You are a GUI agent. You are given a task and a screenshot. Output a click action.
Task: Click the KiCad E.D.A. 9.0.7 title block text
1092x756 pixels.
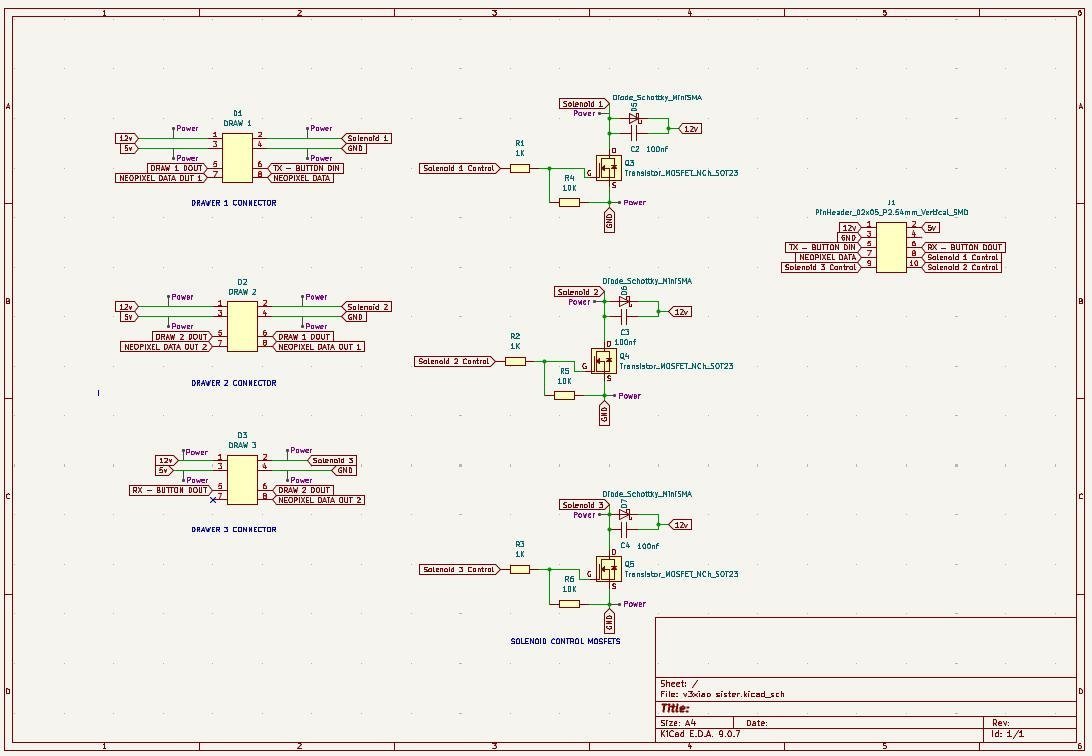tap(700, 734)
